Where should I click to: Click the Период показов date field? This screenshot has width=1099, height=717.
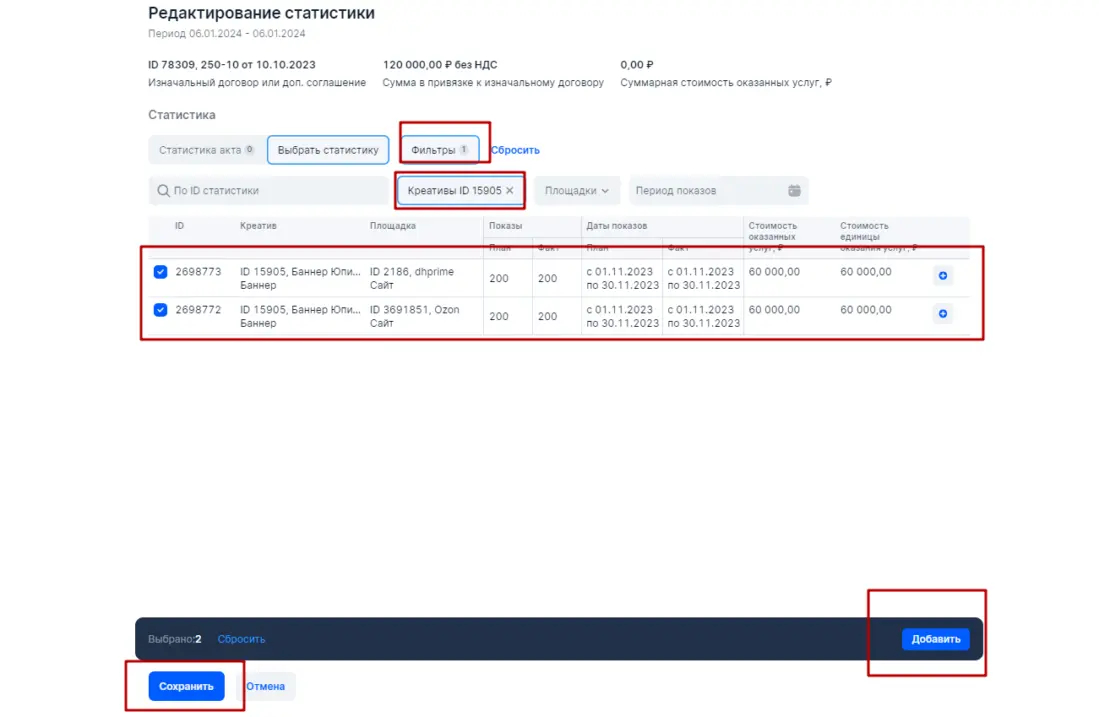pos(718,191)
